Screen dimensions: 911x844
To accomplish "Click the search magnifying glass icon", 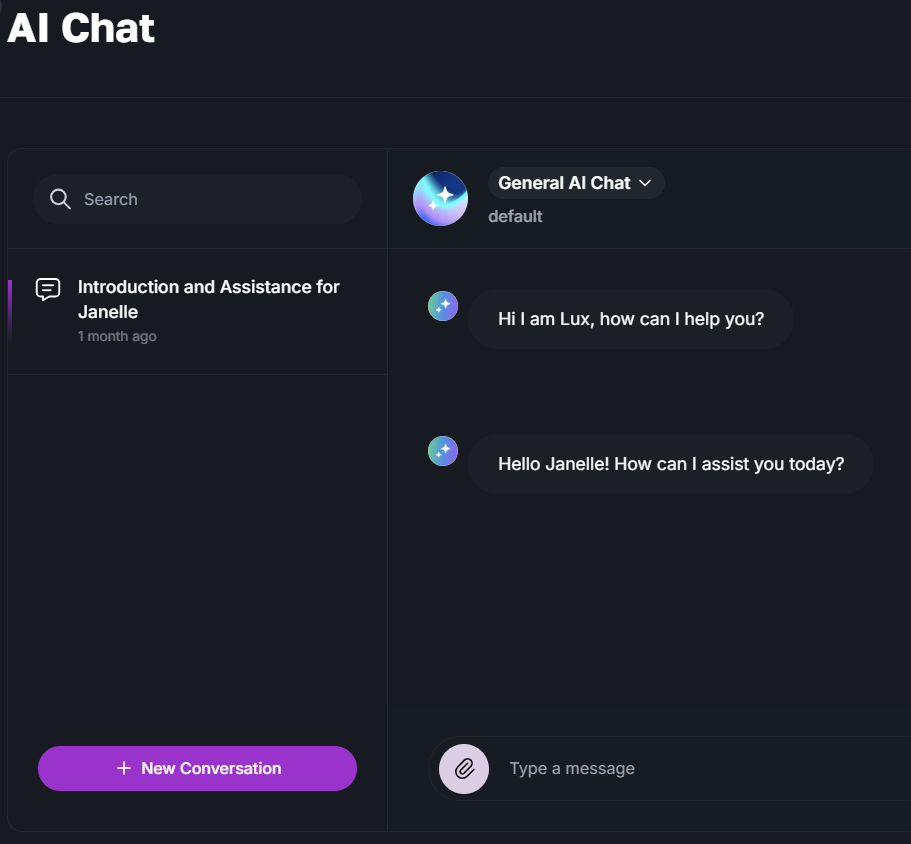I will tap(60, 199).
